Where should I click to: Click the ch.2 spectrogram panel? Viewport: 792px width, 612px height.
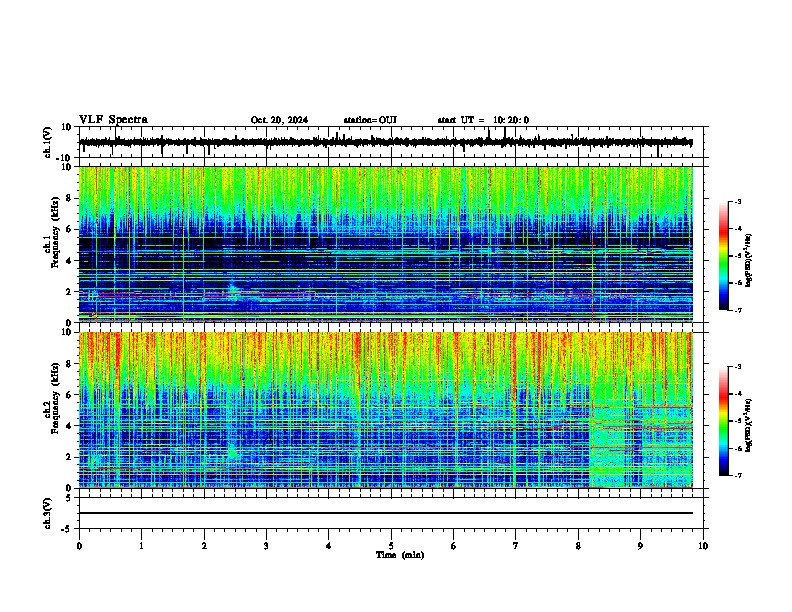coord(386,410)
